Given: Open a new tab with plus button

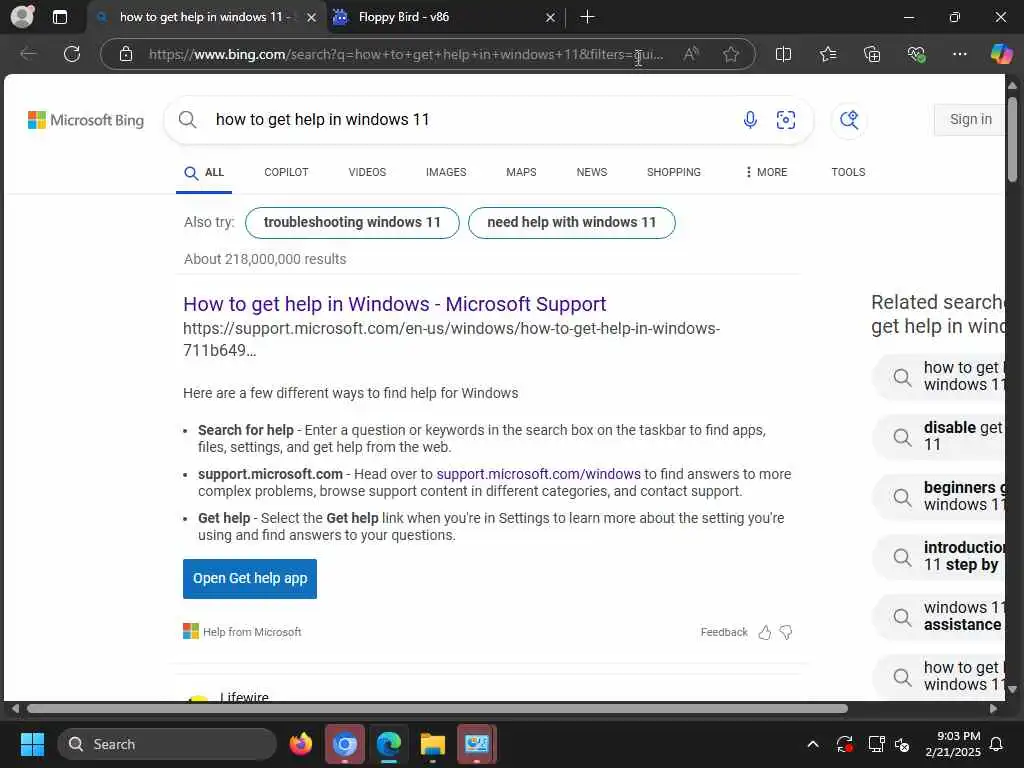Looking at the screenshot, I should tap(587, 17).
